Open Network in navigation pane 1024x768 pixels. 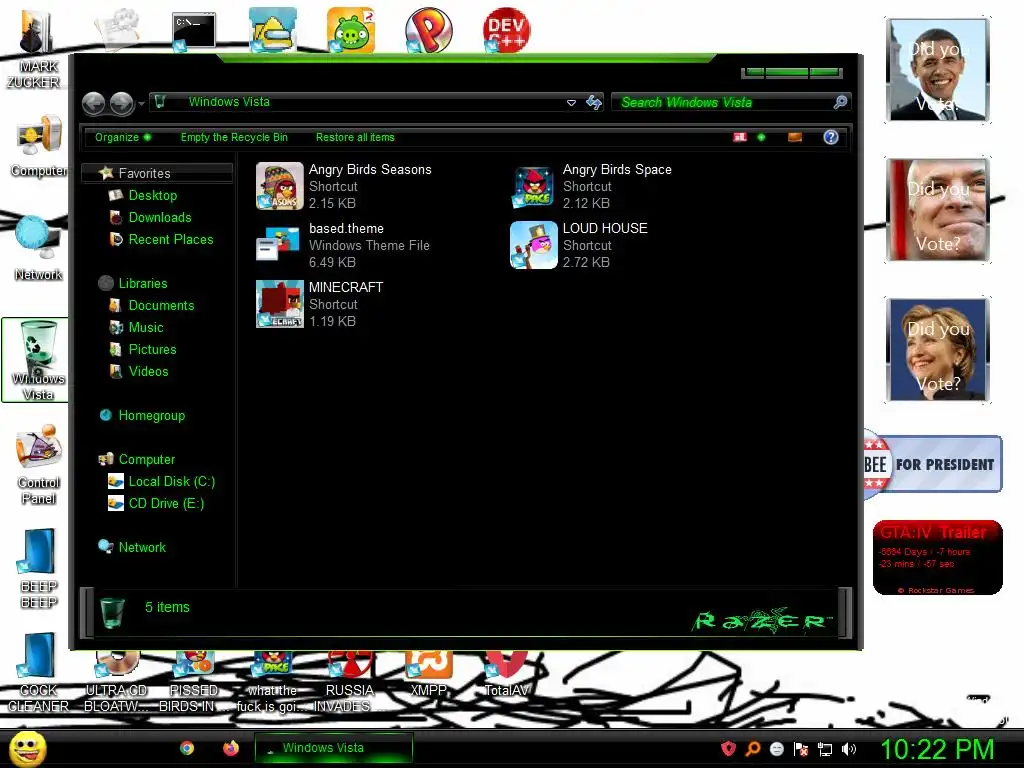(132, 547)
